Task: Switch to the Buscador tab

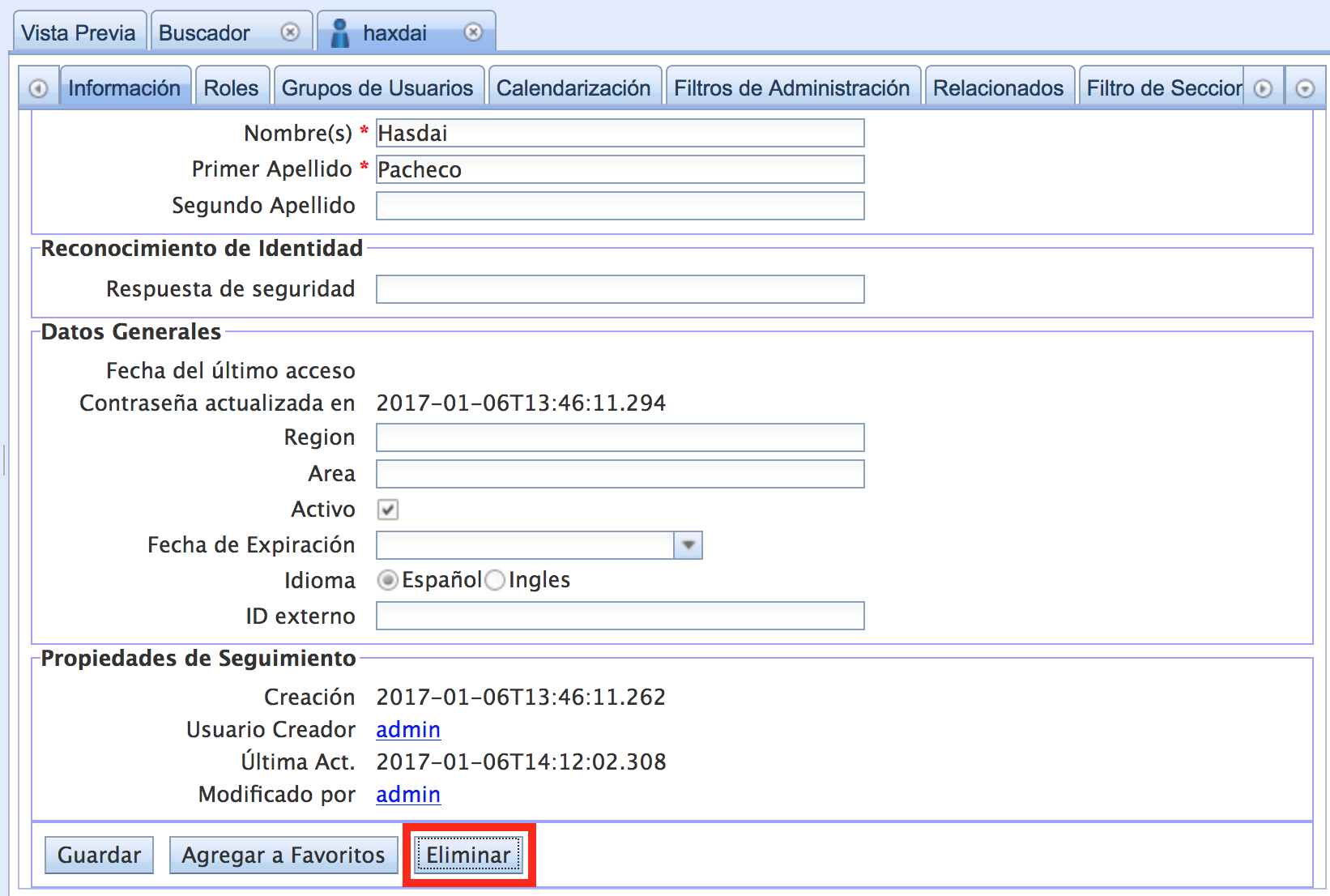Action: pyautogui.click(x=231, y=32)
